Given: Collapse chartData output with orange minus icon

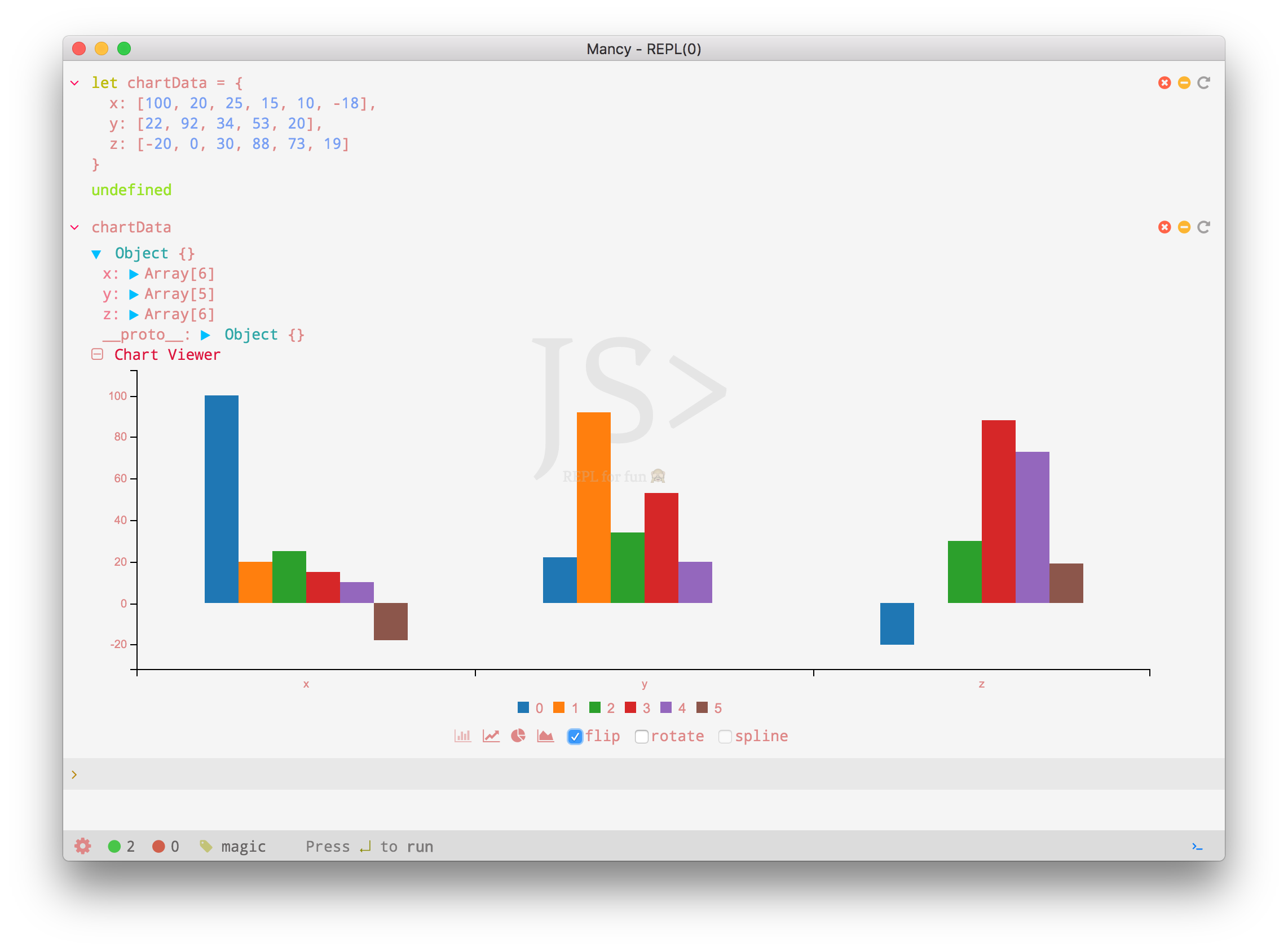Looking at the screenshot, I should click(1184, 227).
